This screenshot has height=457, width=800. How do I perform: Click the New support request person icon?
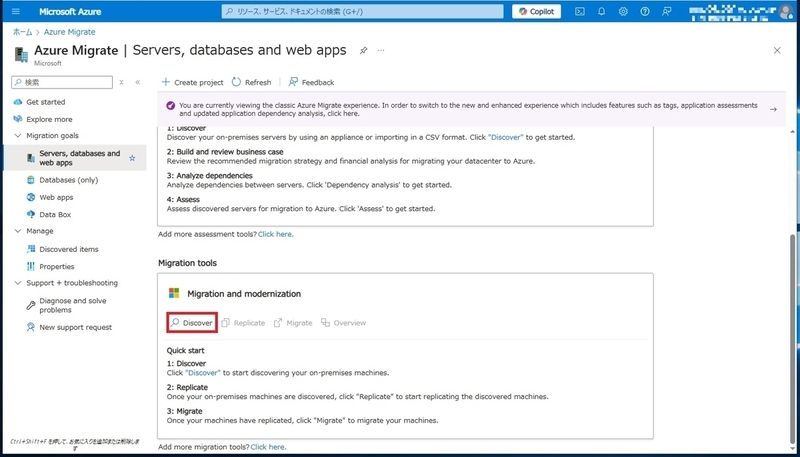31,327
